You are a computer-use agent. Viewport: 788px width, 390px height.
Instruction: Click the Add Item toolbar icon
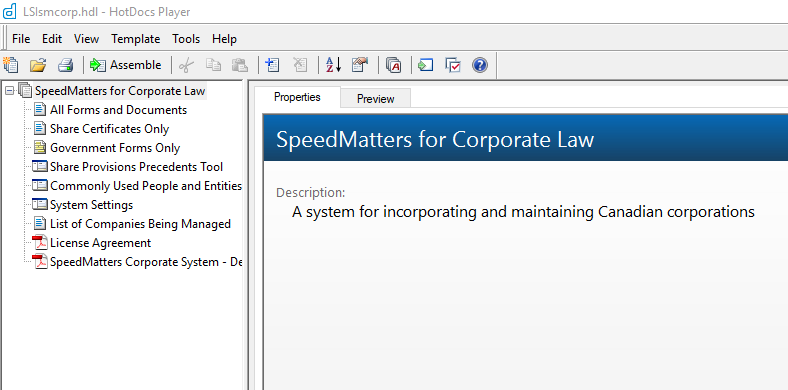coord(272,65)
